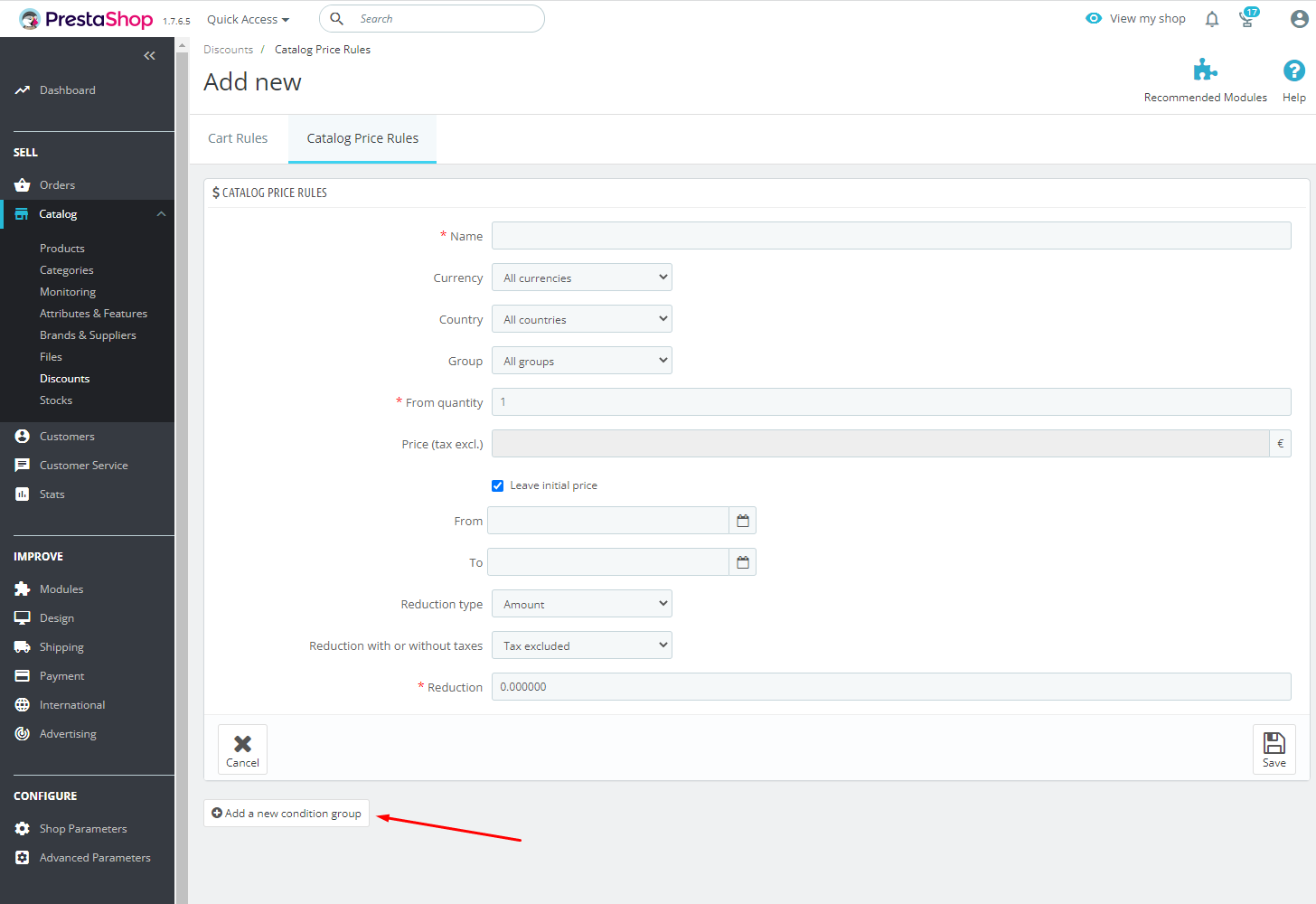Image resolution: width=1316 pixels, height=904 pixels.
Task: Click the Design monitor icon
Action: pos(23,618)
